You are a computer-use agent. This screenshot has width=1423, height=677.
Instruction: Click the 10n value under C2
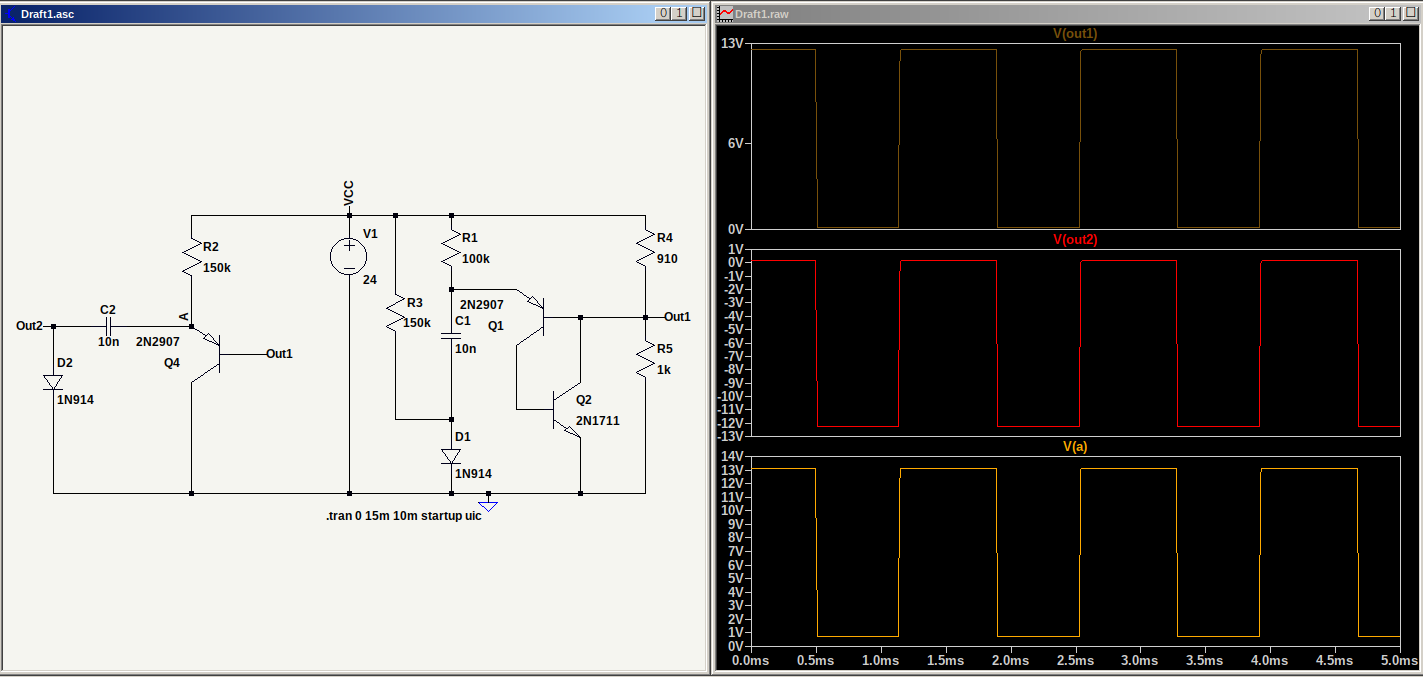point(108,342)
